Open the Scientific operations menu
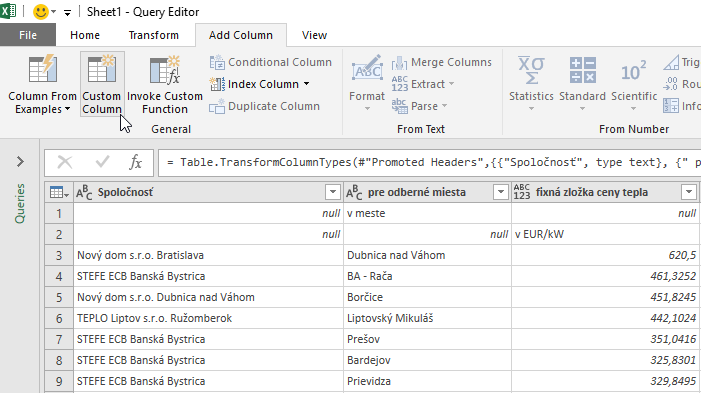This screenshot has height=393, width=701. click(633, 84)
